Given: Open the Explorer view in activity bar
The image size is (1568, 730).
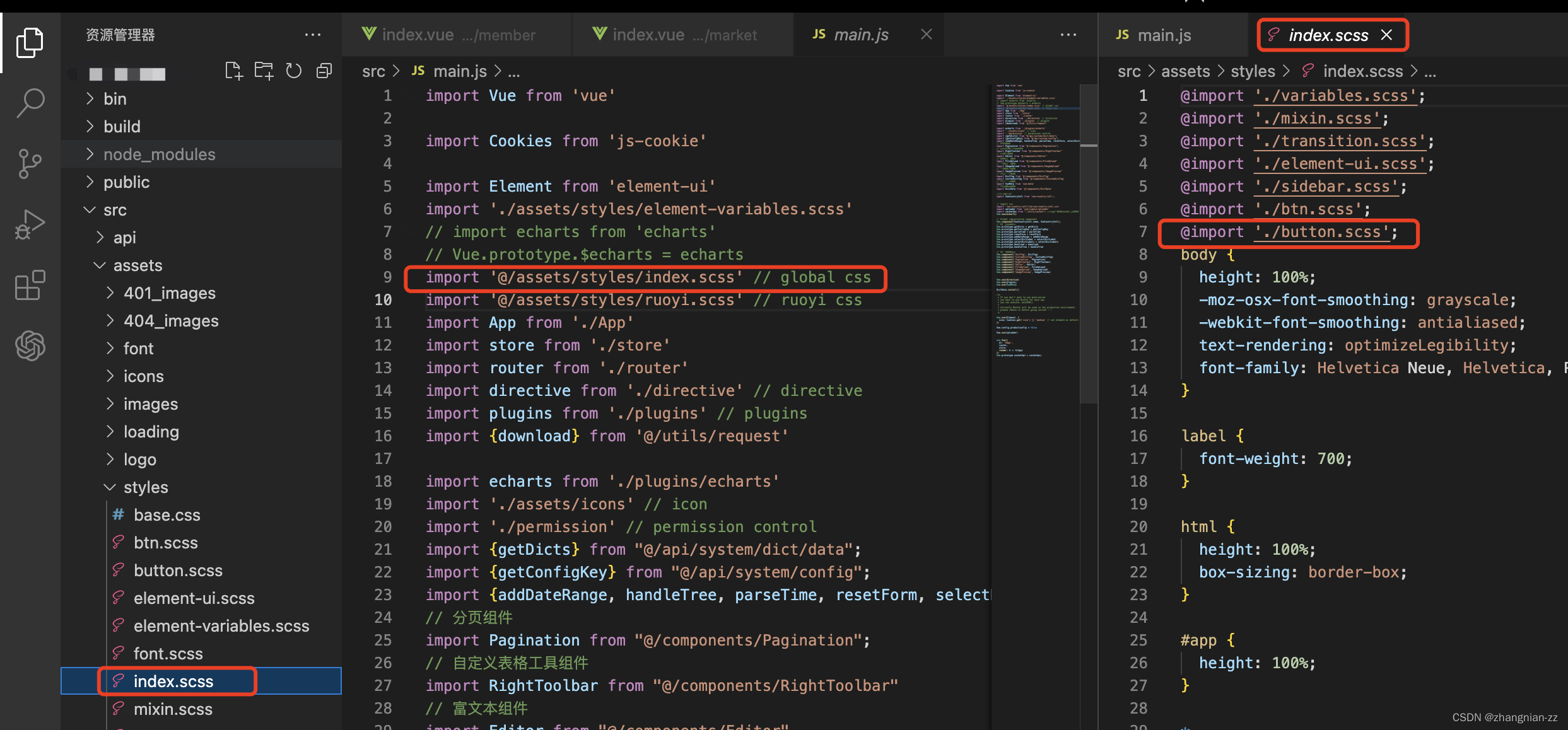Looking at the screenshot, I should (x=30, y=42).
